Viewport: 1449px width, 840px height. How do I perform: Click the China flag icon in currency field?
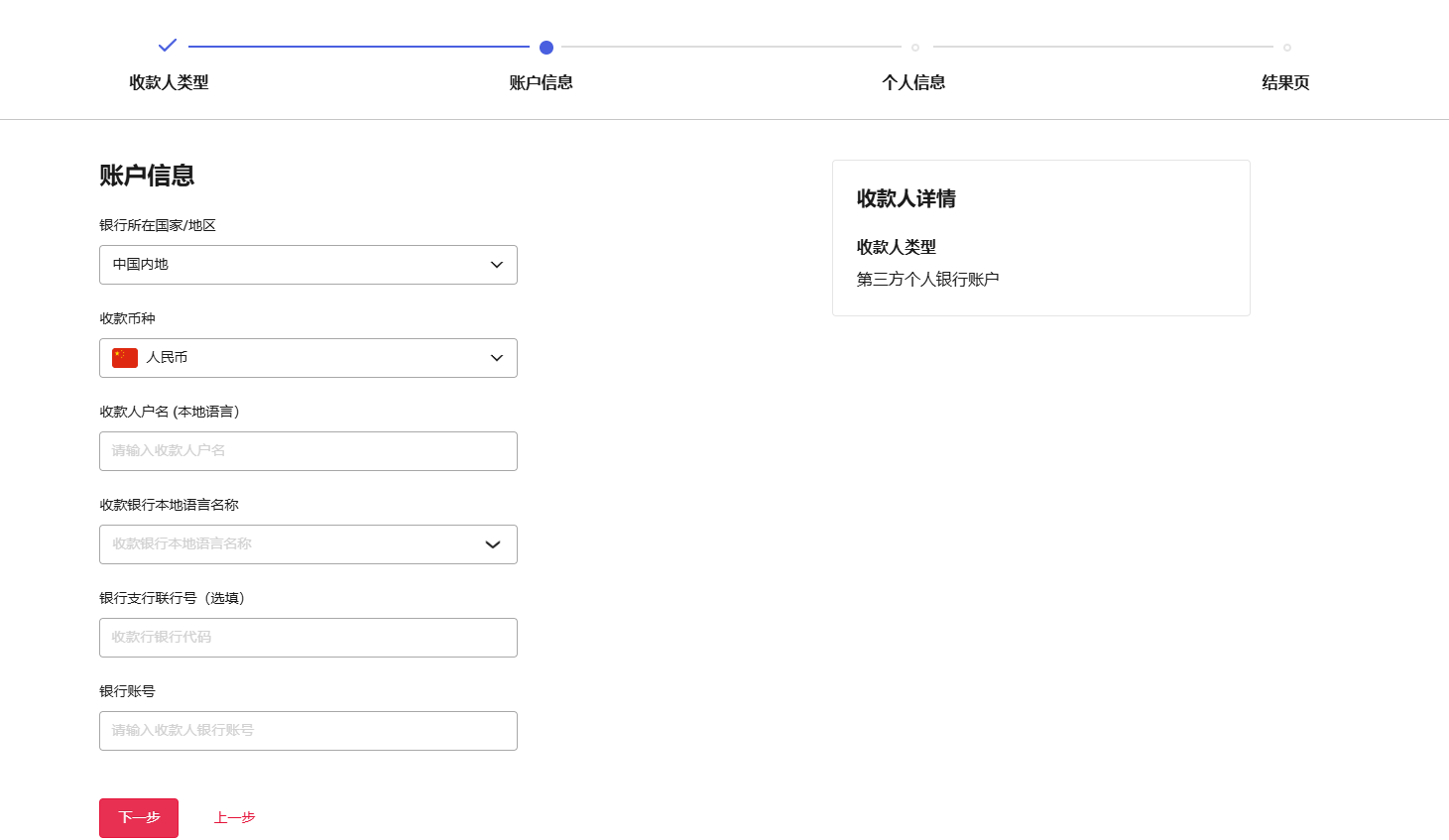[125, 358]
